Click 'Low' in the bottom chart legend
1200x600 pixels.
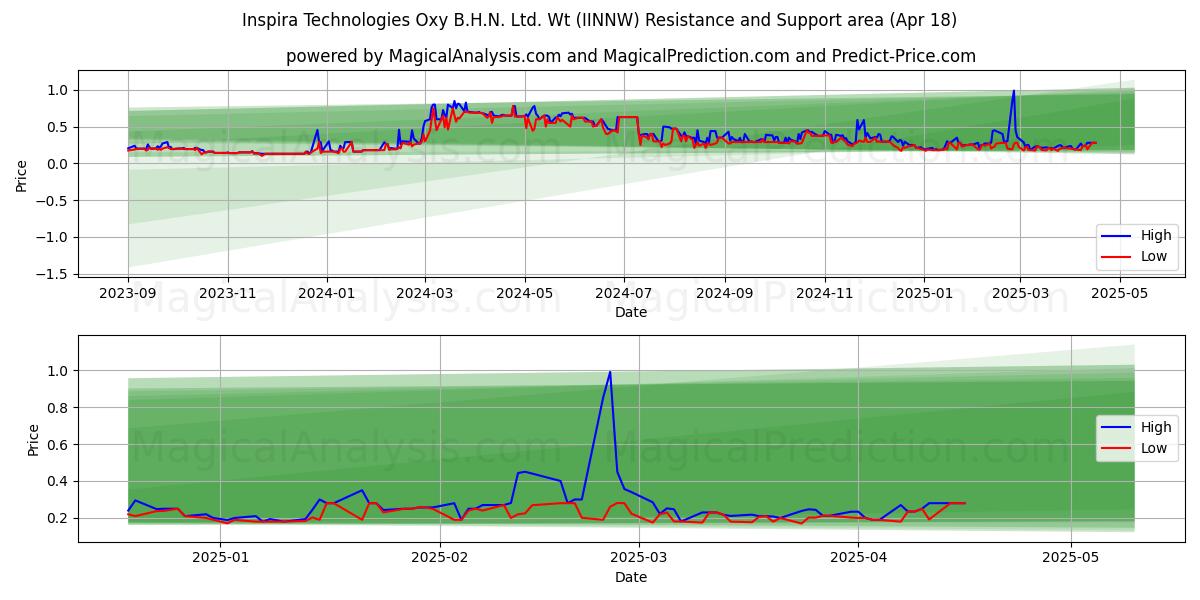tap(1154, 448)
